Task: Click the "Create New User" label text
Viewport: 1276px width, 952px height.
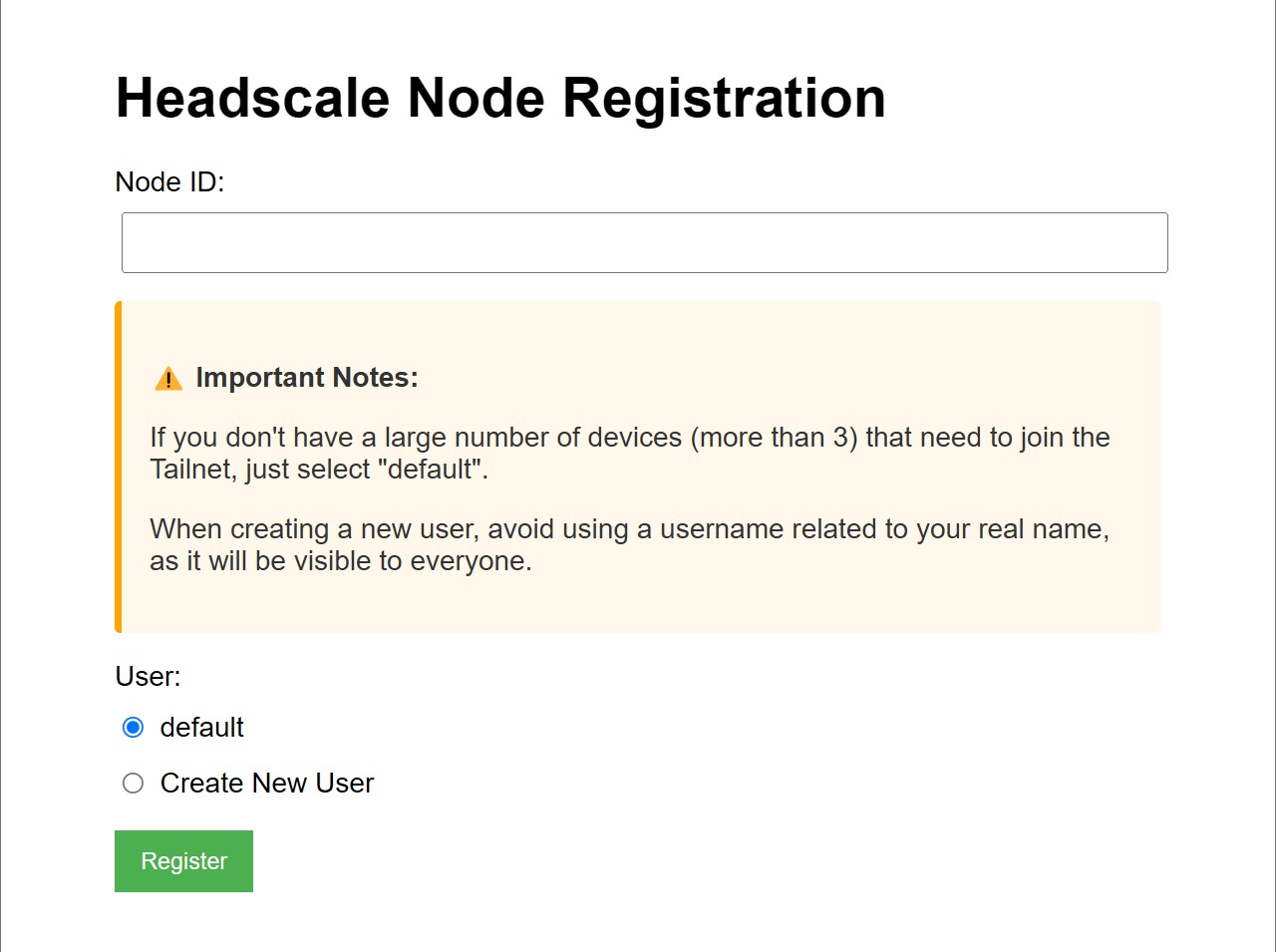Action: 266,784
